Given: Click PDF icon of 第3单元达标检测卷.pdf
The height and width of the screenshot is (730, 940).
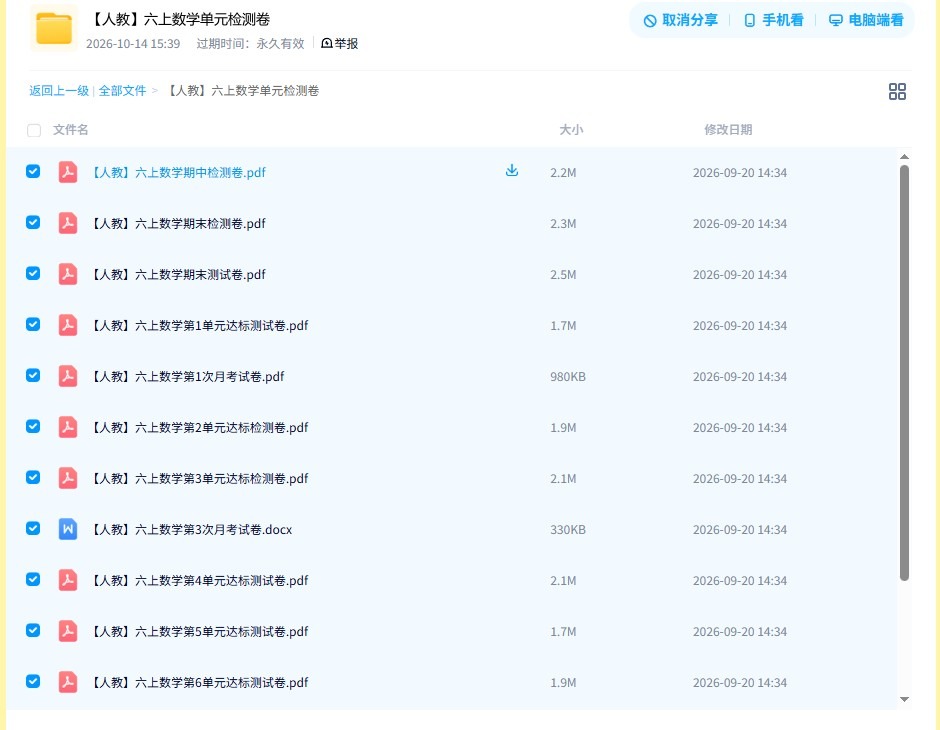Looking at the screenshot, I should [x=68, y=478].
